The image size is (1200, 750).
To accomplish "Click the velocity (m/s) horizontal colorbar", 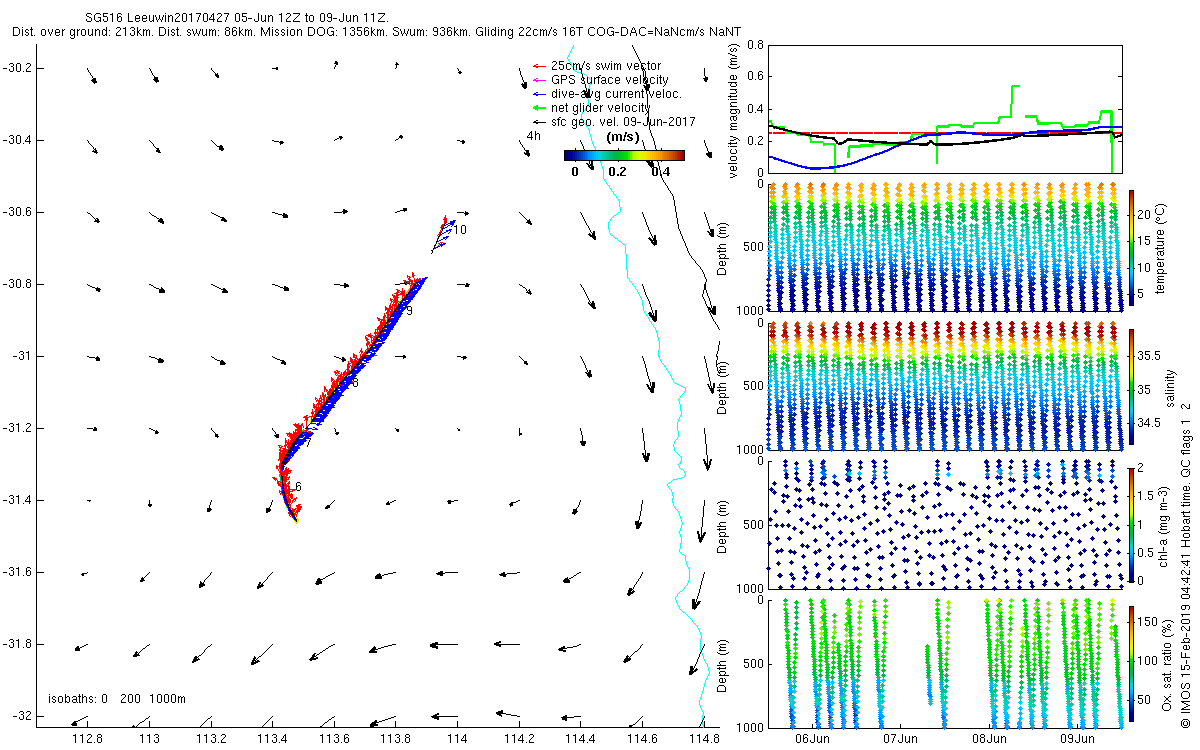I will tap(624, 155).
